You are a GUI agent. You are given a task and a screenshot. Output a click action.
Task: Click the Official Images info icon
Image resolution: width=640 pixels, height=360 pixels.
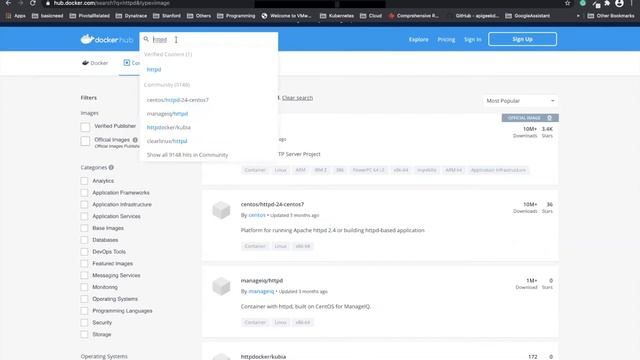click(135, 140)
